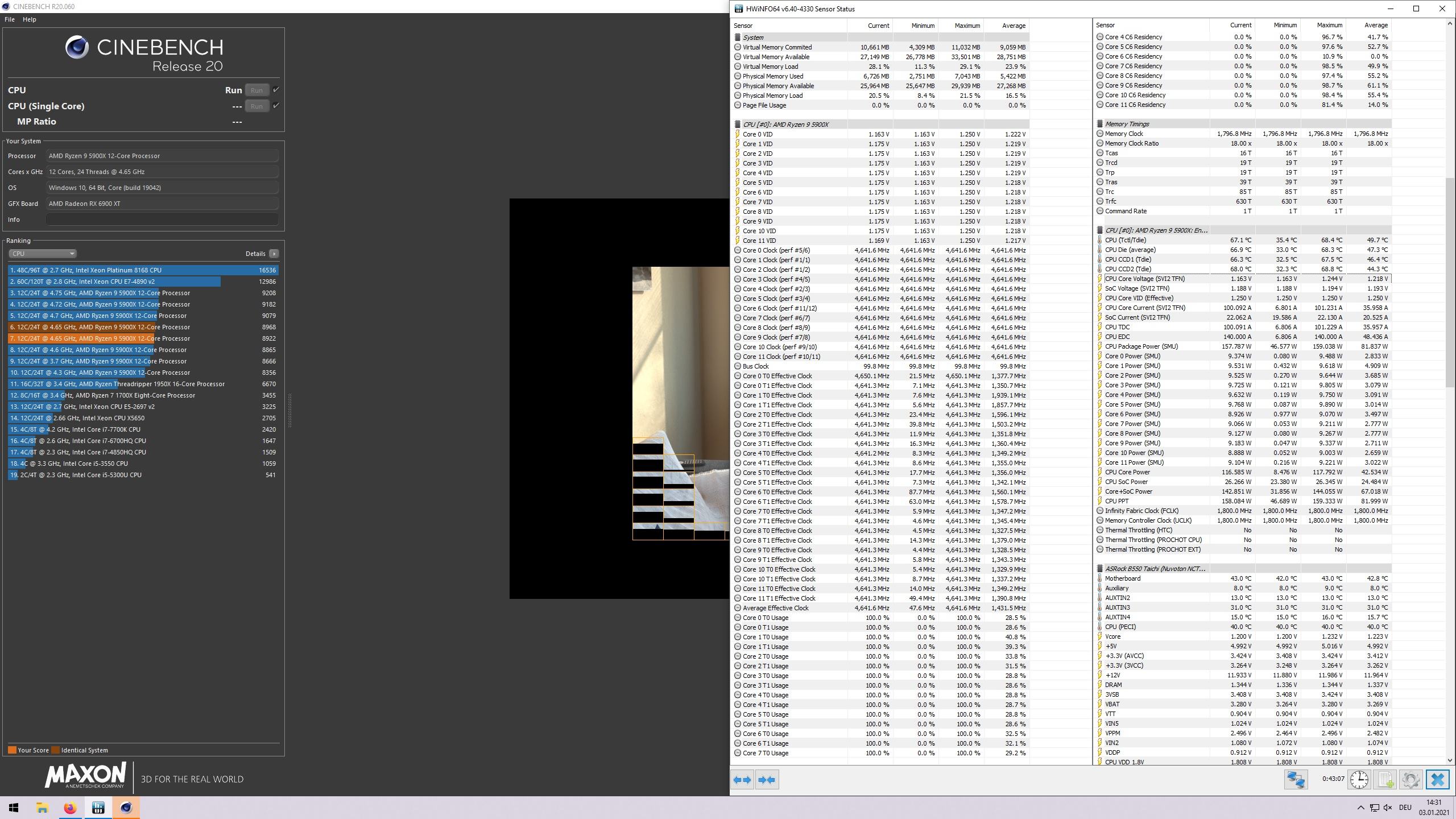Select Threadripper 1950X ranking row
Screen dimensions: 1456x819
tap(143, 384)
